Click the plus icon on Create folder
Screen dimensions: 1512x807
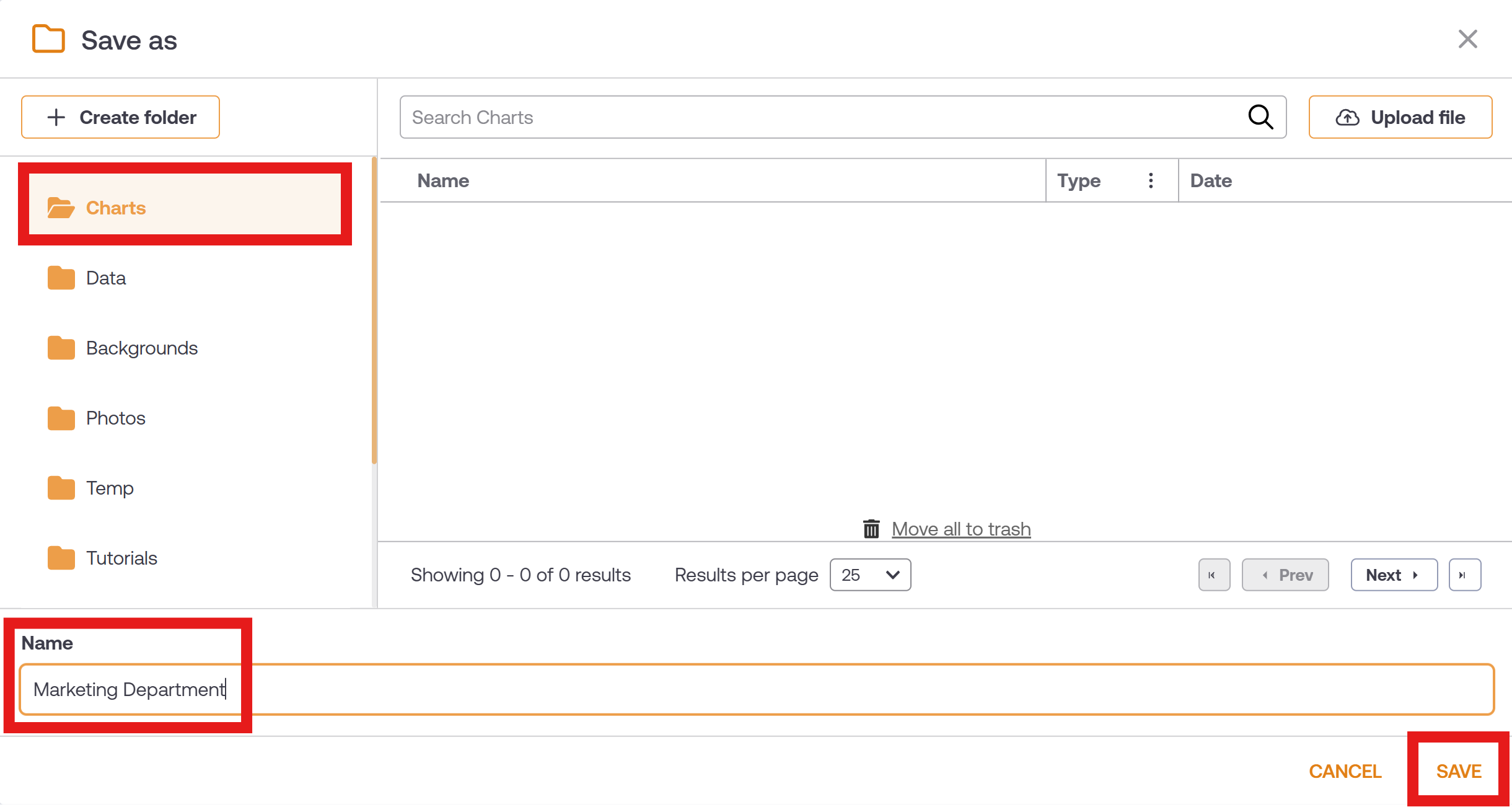pyautogui.click(x=56, y=117)
